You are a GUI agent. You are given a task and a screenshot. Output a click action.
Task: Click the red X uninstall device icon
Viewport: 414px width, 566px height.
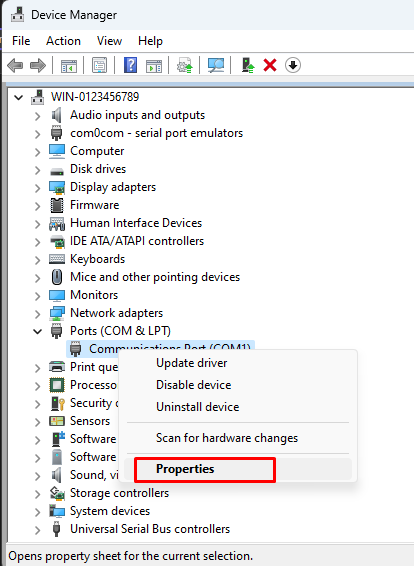point(270,65)
